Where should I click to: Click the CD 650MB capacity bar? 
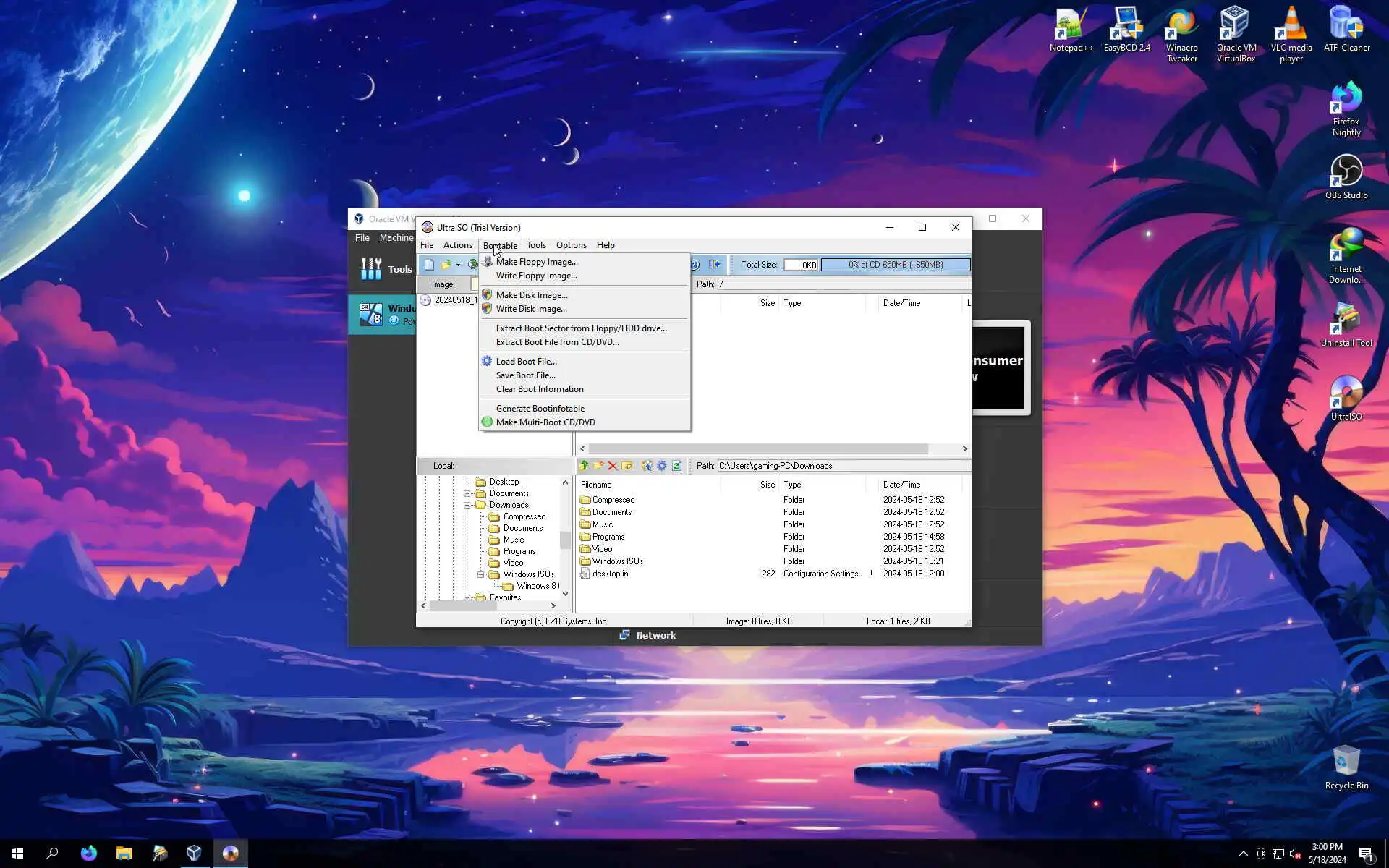coord(895,265)
